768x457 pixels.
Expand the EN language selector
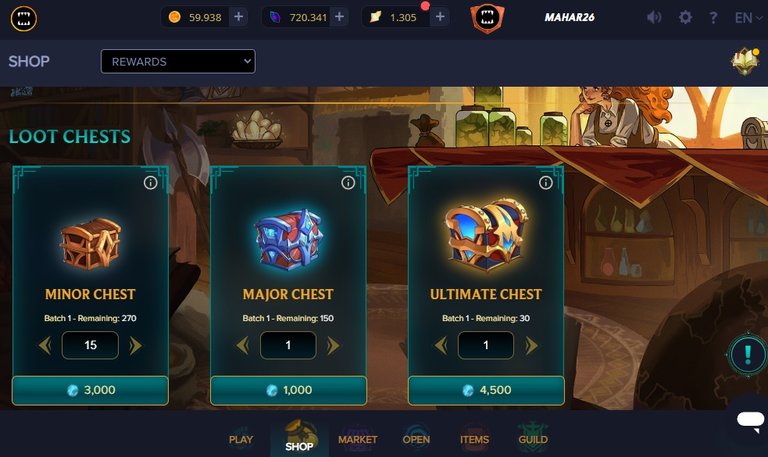[748, 18]
